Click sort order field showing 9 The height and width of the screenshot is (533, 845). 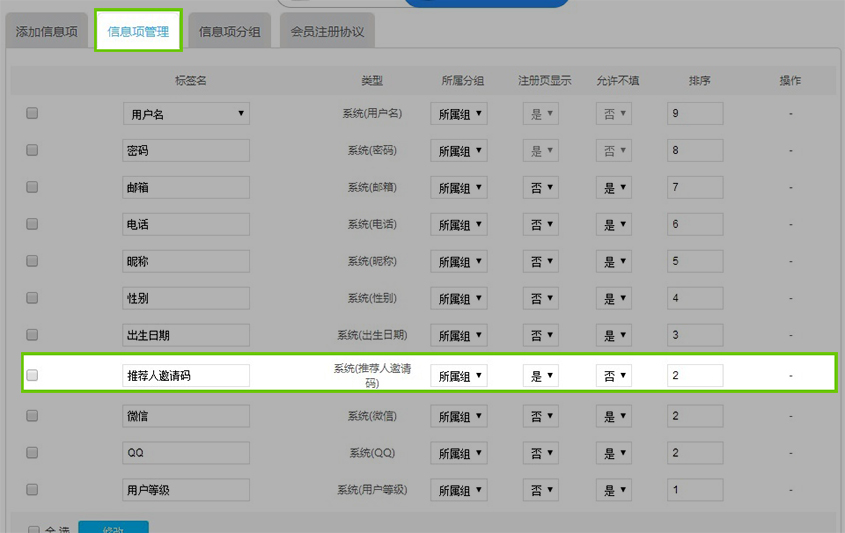pyautogui.click(x=695, y=114)
